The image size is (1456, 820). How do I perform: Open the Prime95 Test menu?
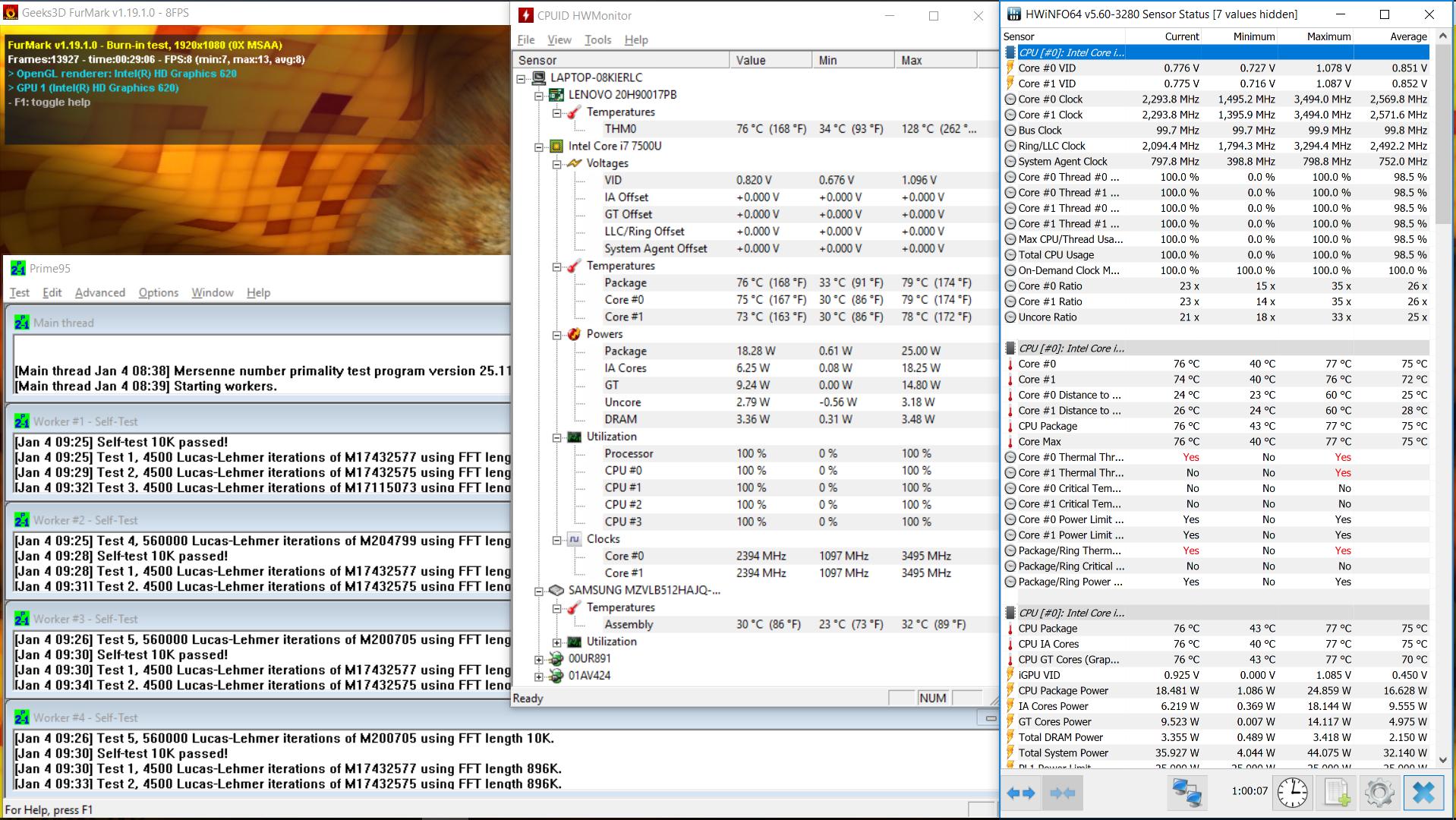click(20, 292)
